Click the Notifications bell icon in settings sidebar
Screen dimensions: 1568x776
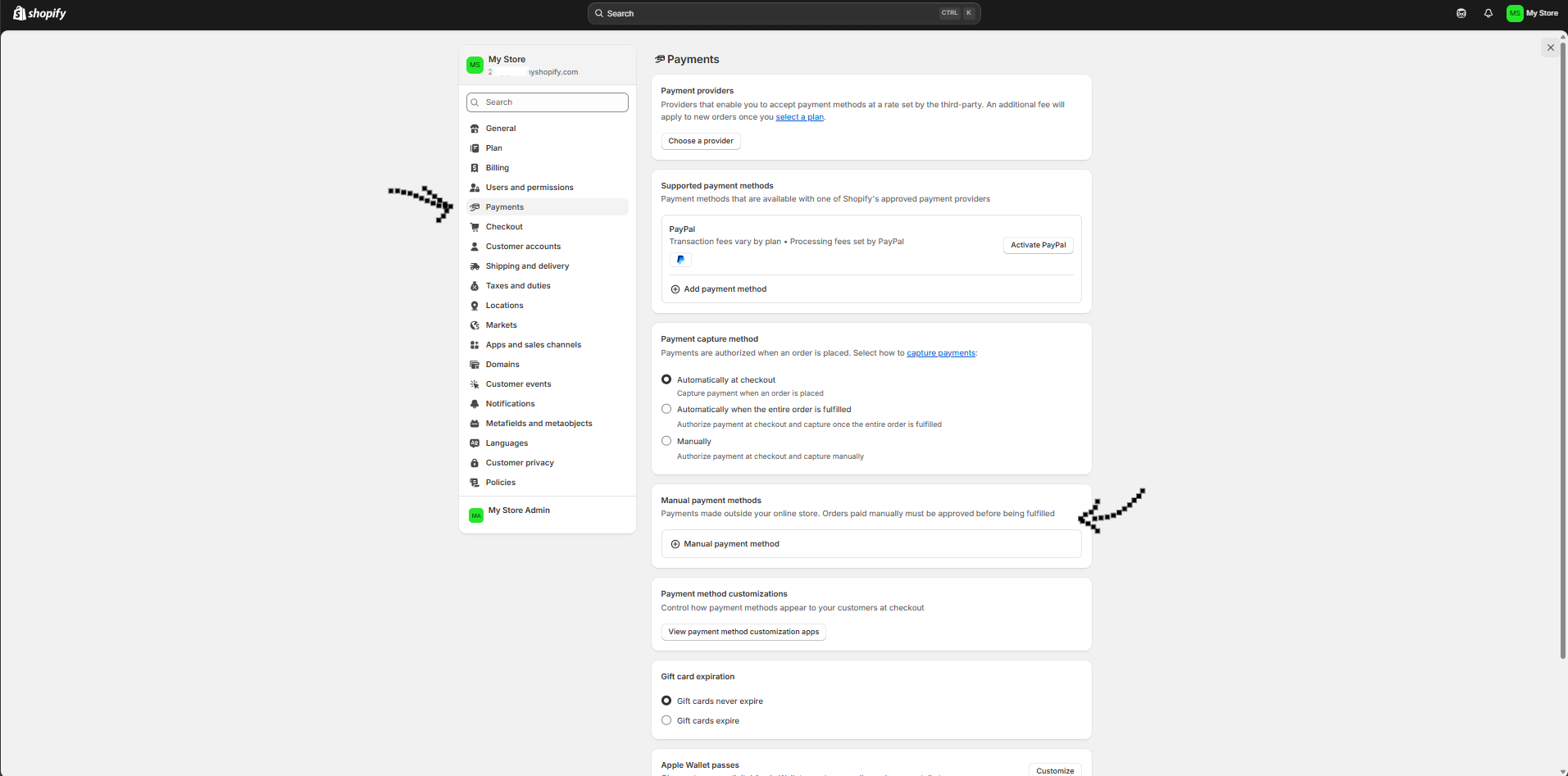tap(475, 404)
